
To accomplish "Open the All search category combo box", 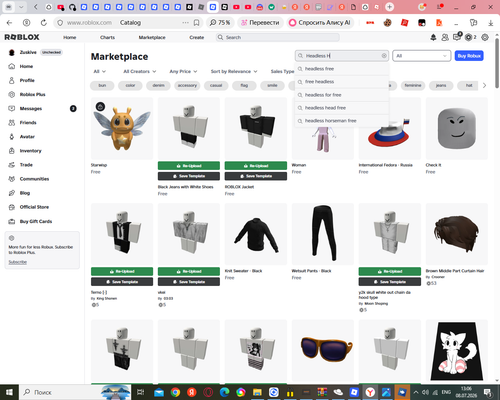I will pos(421,56).
